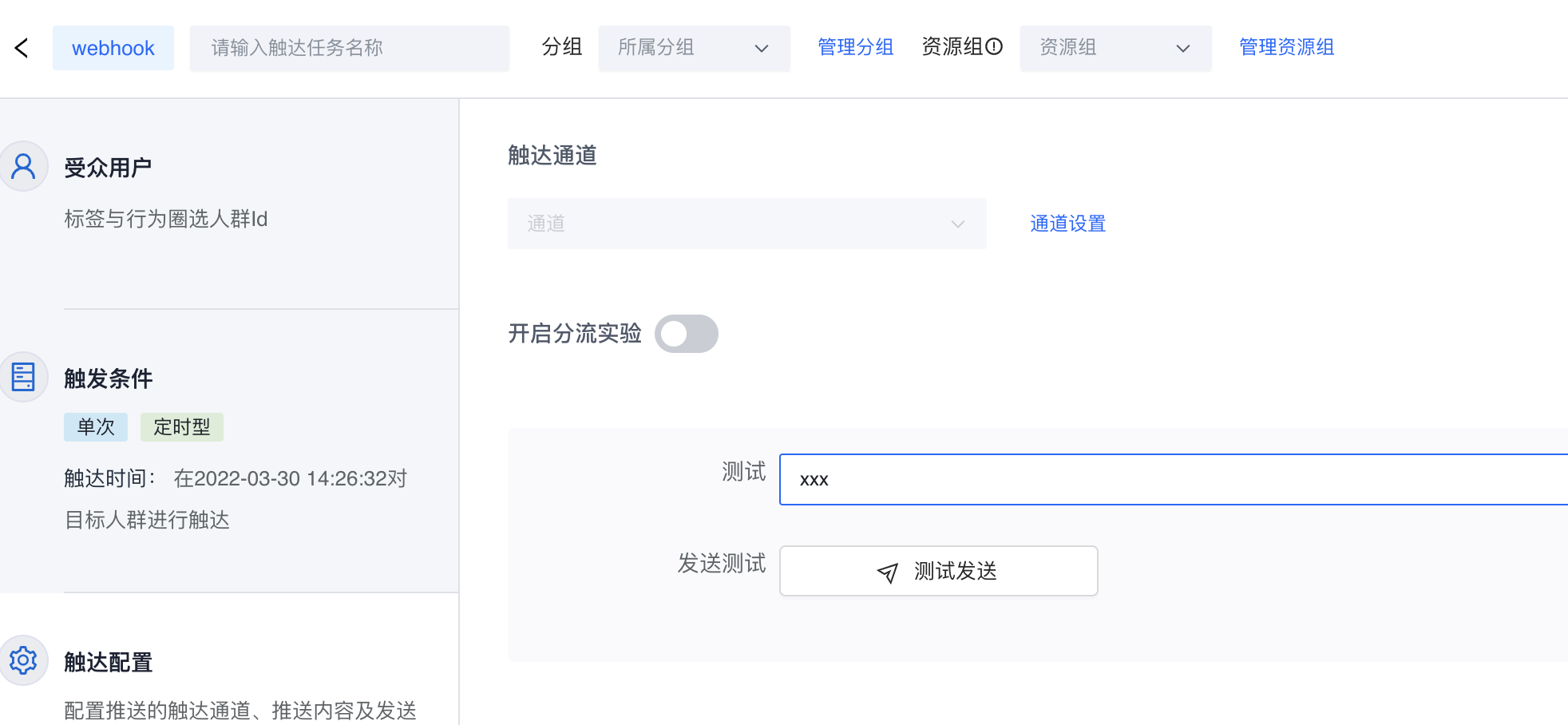Open the 通道设置 link

1067,224
